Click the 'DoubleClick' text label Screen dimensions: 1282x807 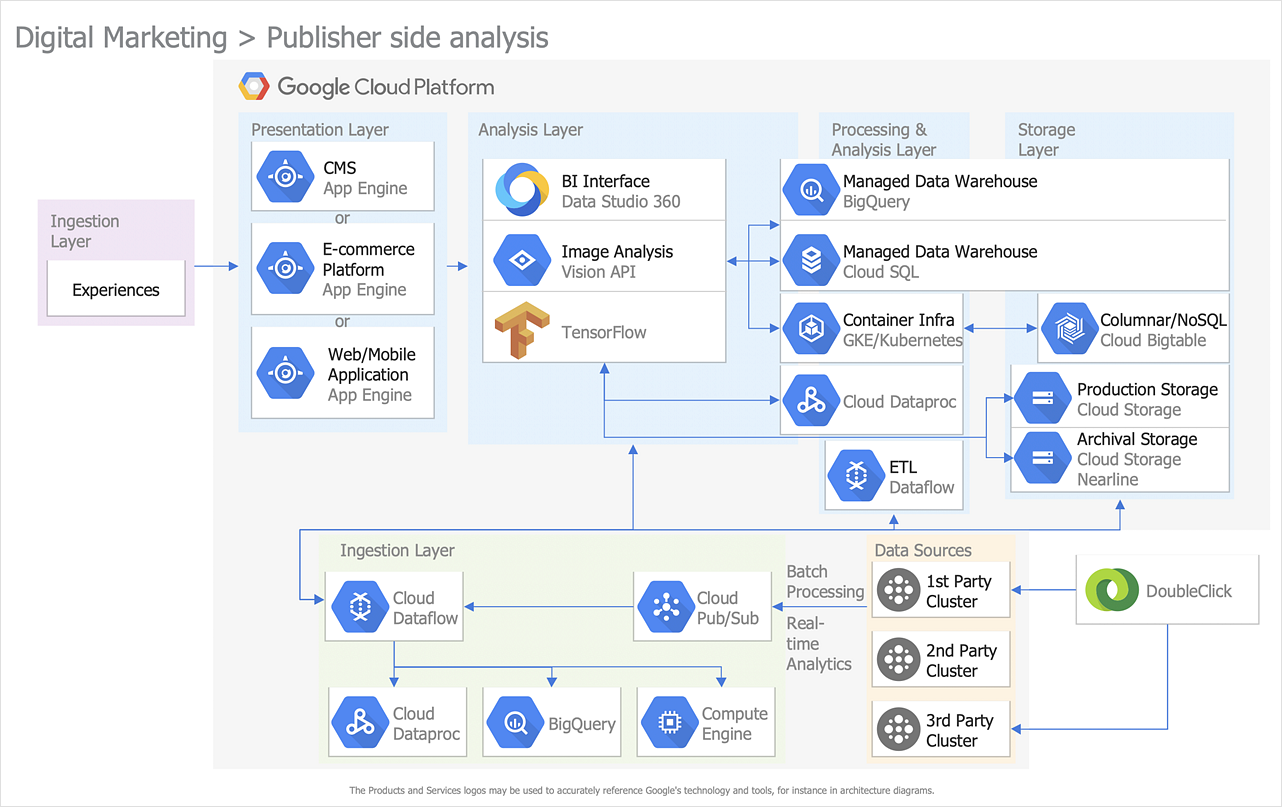[1189, 591]
